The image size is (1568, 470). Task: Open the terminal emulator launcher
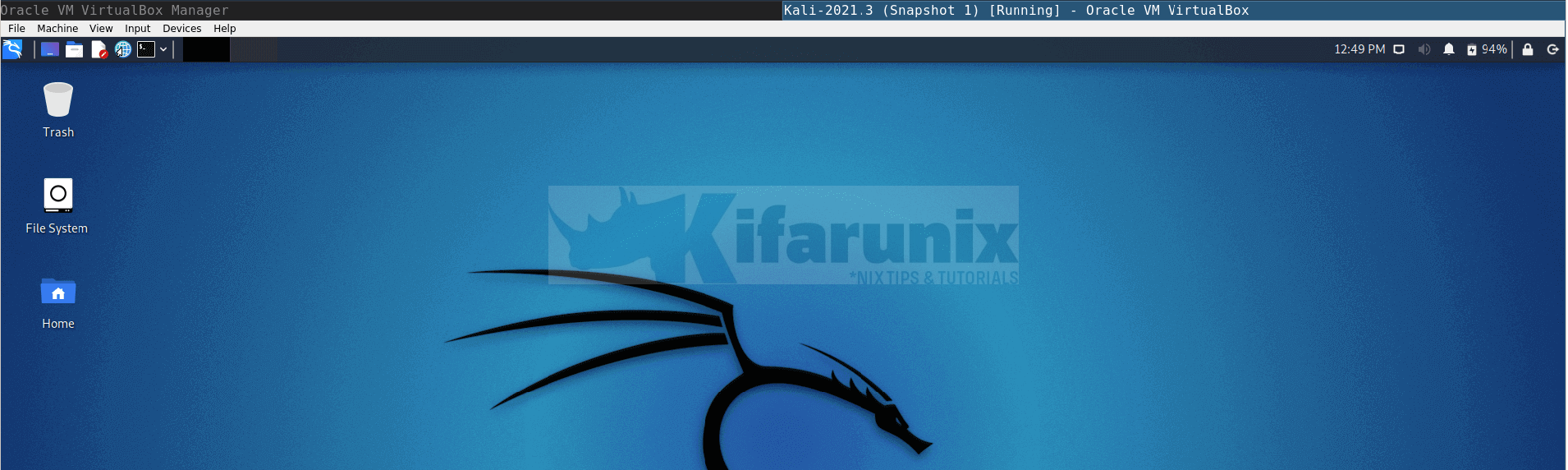coord(146,50)
